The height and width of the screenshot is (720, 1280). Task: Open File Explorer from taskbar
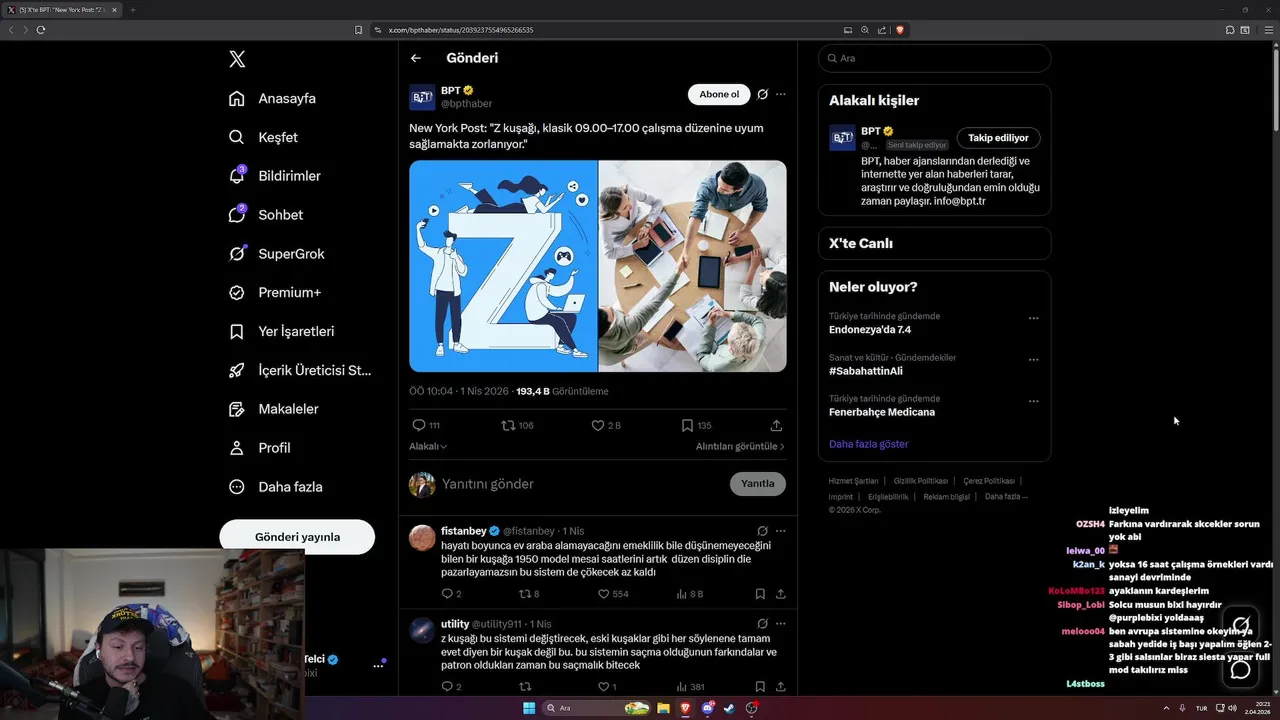click(x=663, y=708)
